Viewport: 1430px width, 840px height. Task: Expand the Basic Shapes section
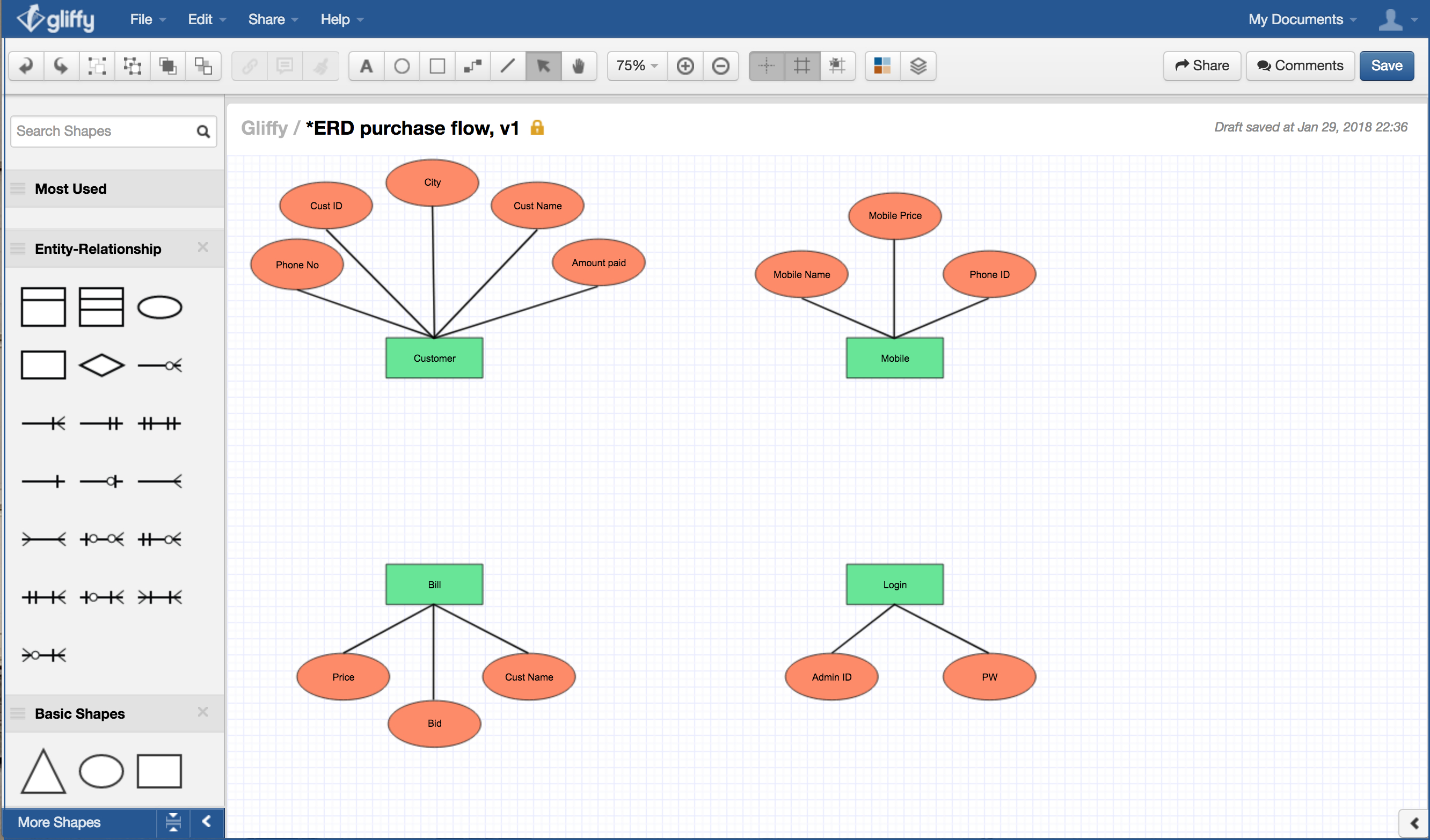80,712
